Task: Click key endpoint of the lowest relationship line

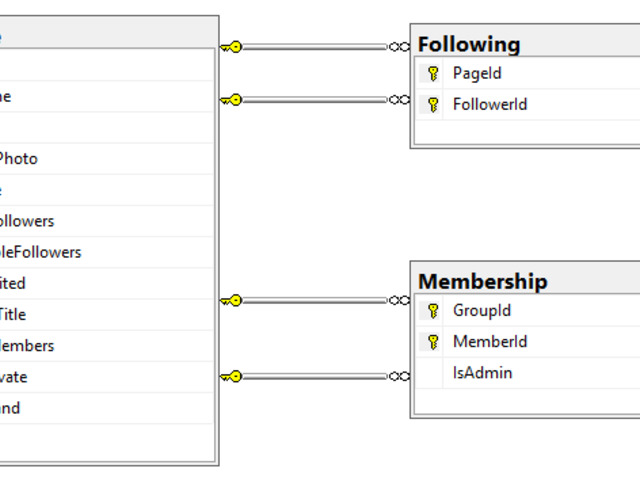Action: click(x=231, y=377)
